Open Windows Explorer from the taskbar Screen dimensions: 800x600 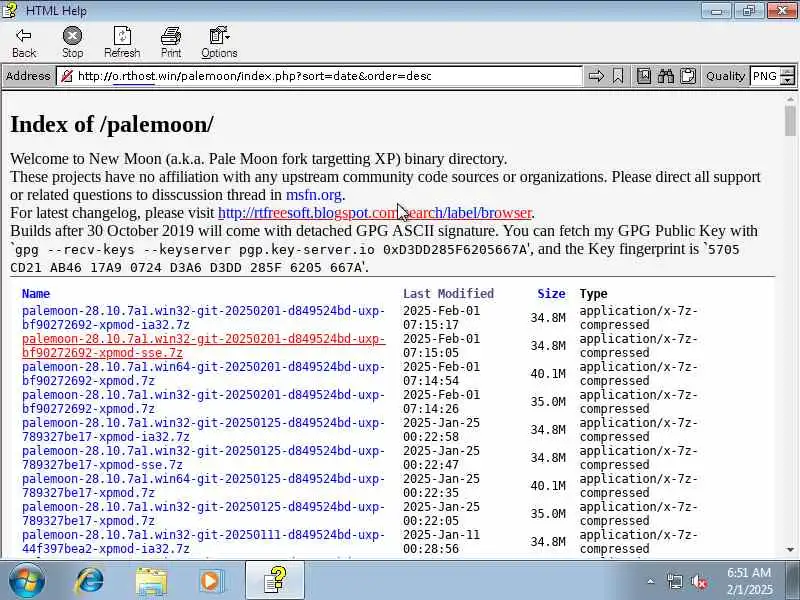click(x=151, y=581)
